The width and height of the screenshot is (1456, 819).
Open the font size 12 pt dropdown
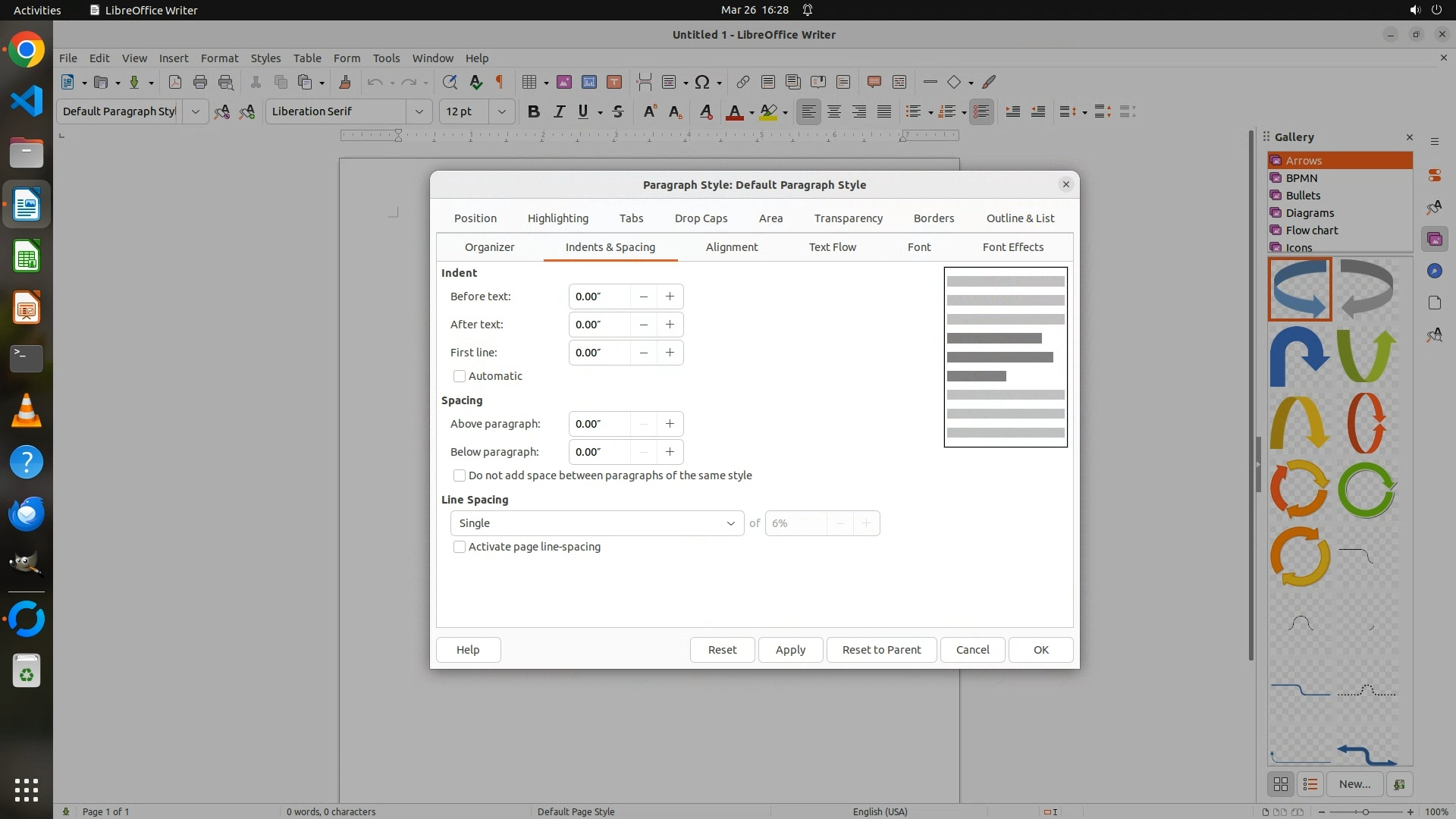501,111
